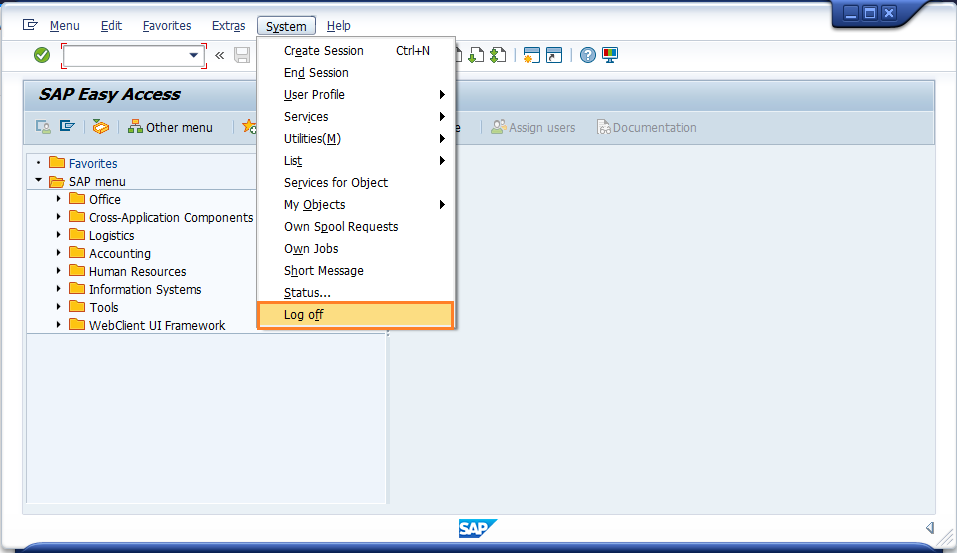The width and height of the screenshot is (957, 553).
Task: Click the Add to Favorites star icon
Action: click(248, 127)
